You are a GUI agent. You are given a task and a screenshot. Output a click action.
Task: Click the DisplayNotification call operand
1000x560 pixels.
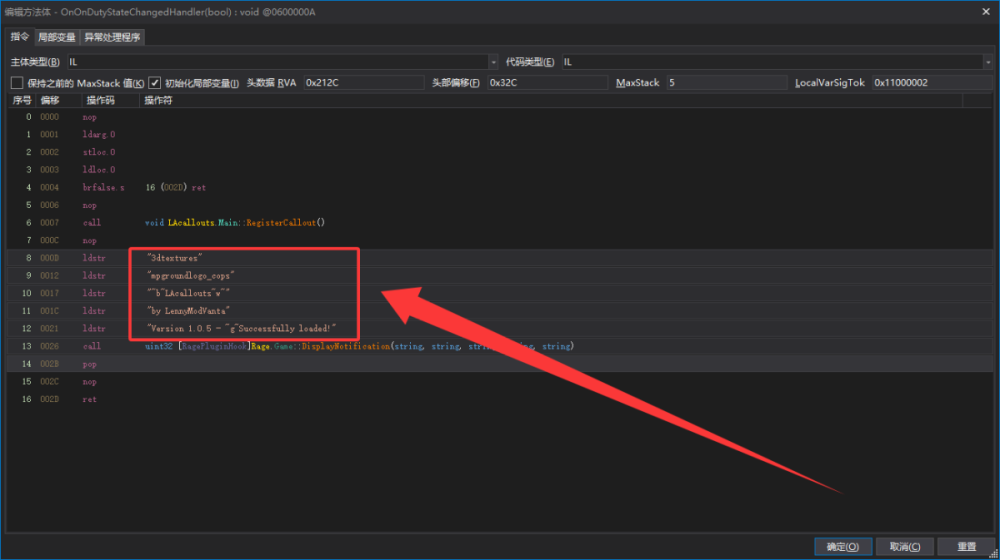tap(359, 346)
